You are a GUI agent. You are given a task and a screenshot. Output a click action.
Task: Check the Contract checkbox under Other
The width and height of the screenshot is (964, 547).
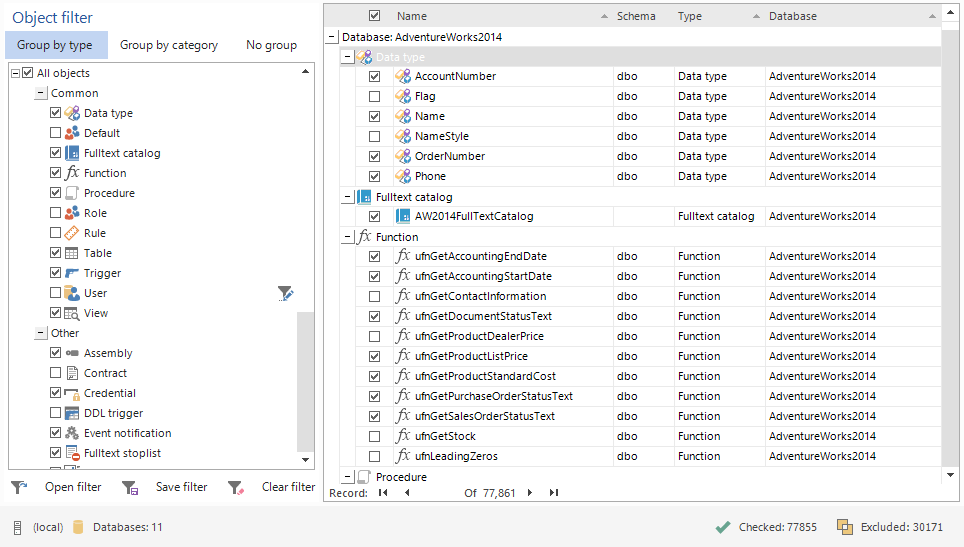point(55,373)
